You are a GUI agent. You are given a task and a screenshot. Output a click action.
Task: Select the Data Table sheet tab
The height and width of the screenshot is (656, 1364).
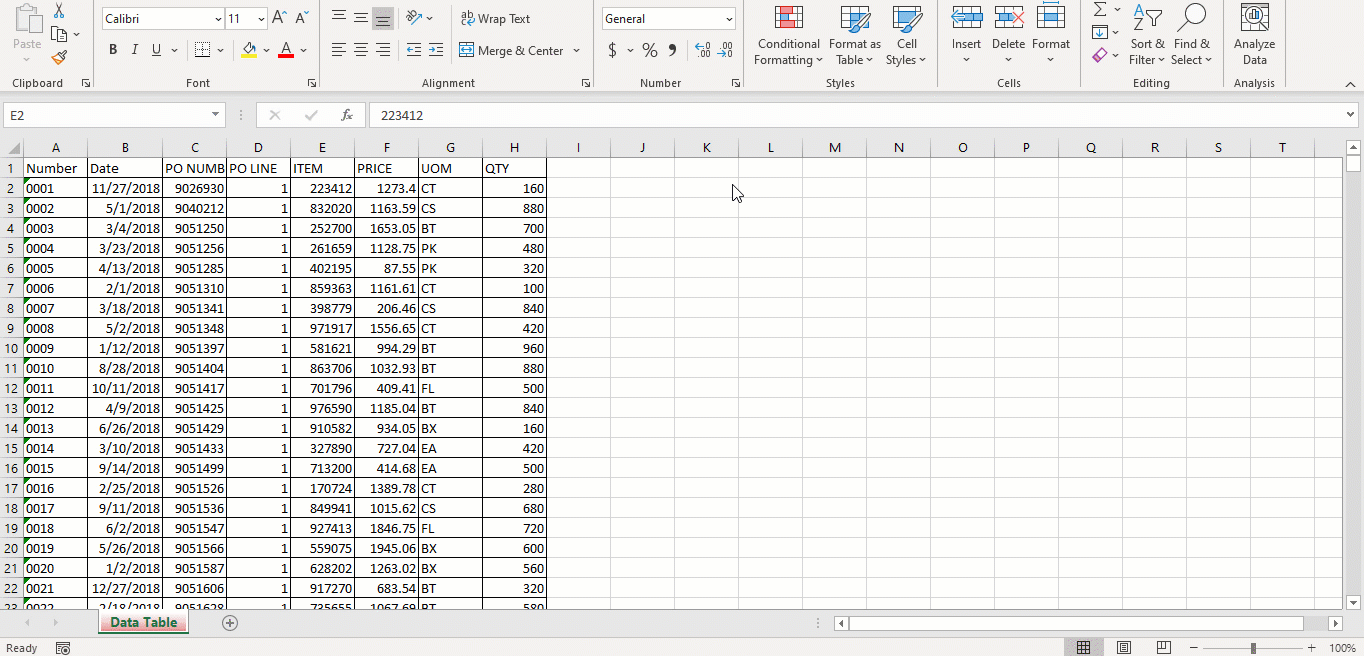[142, 622]
